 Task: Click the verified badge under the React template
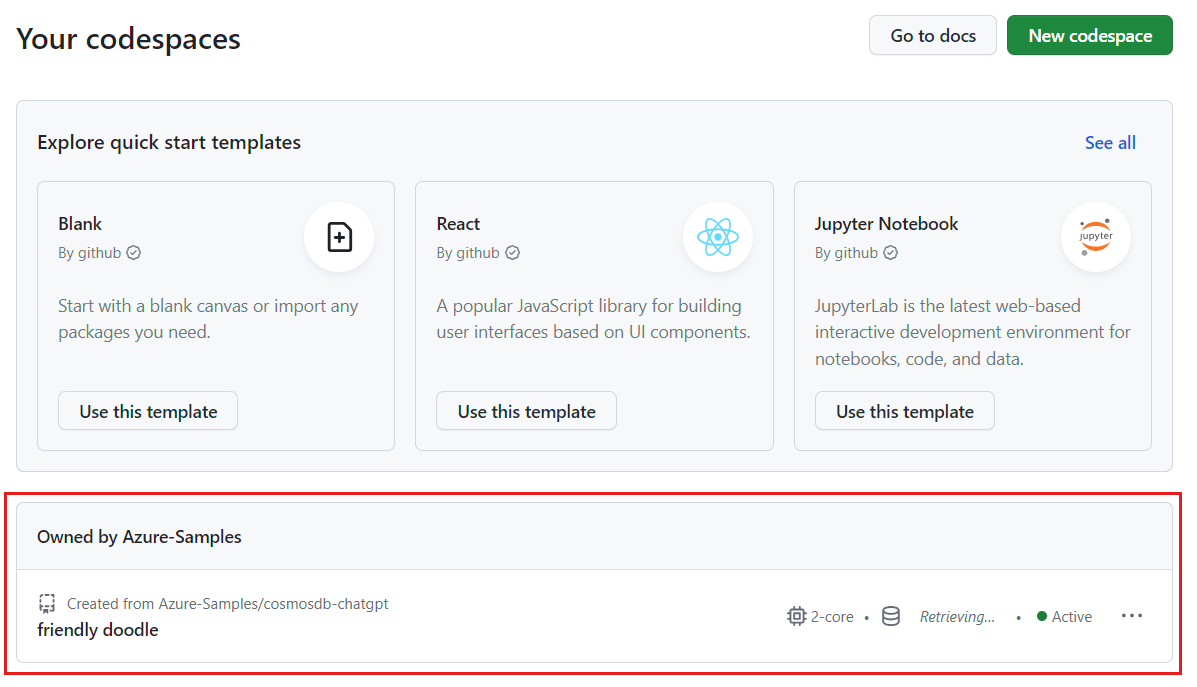pos(513,253)
